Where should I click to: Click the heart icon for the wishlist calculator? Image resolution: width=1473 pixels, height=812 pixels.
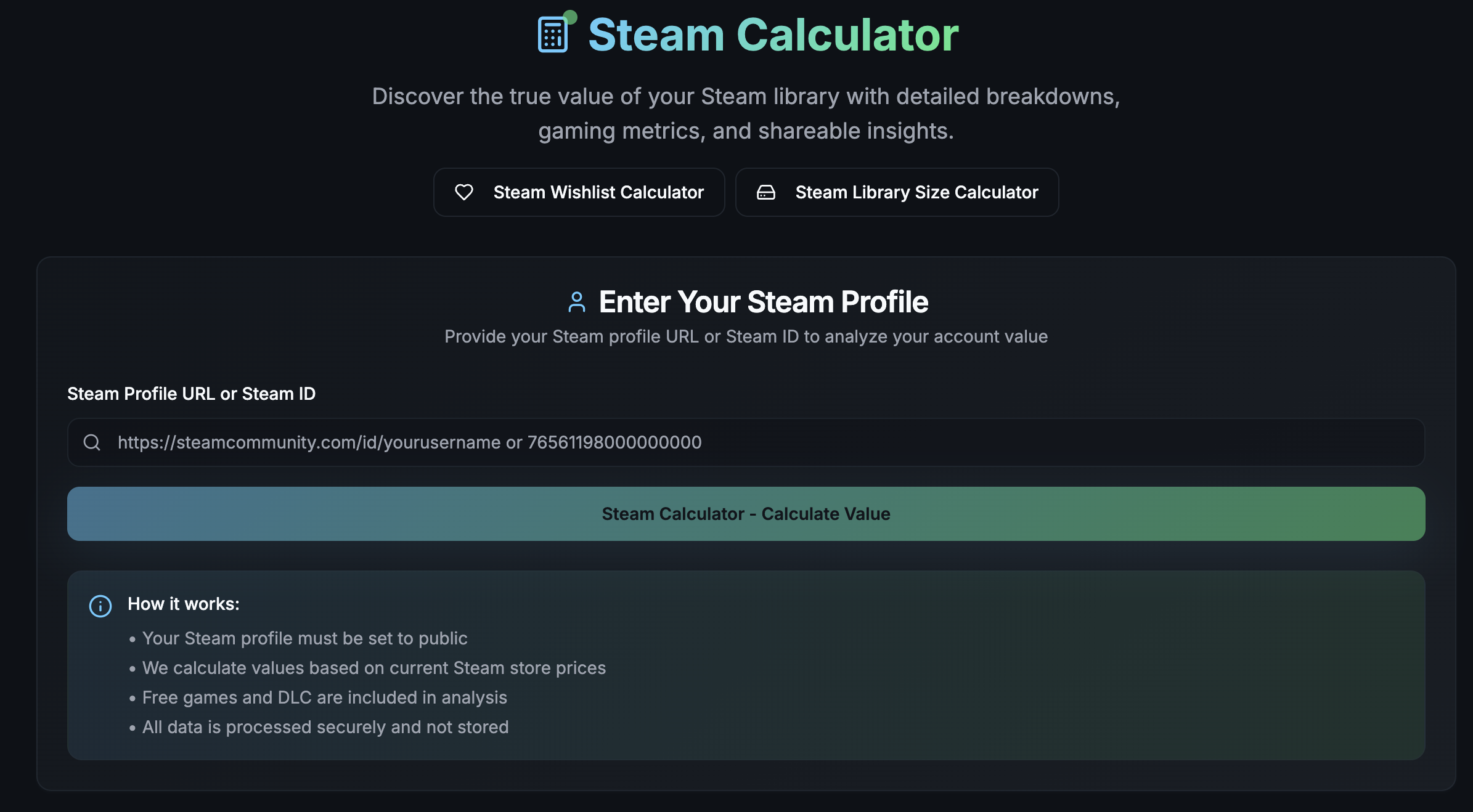pos(464,192)
